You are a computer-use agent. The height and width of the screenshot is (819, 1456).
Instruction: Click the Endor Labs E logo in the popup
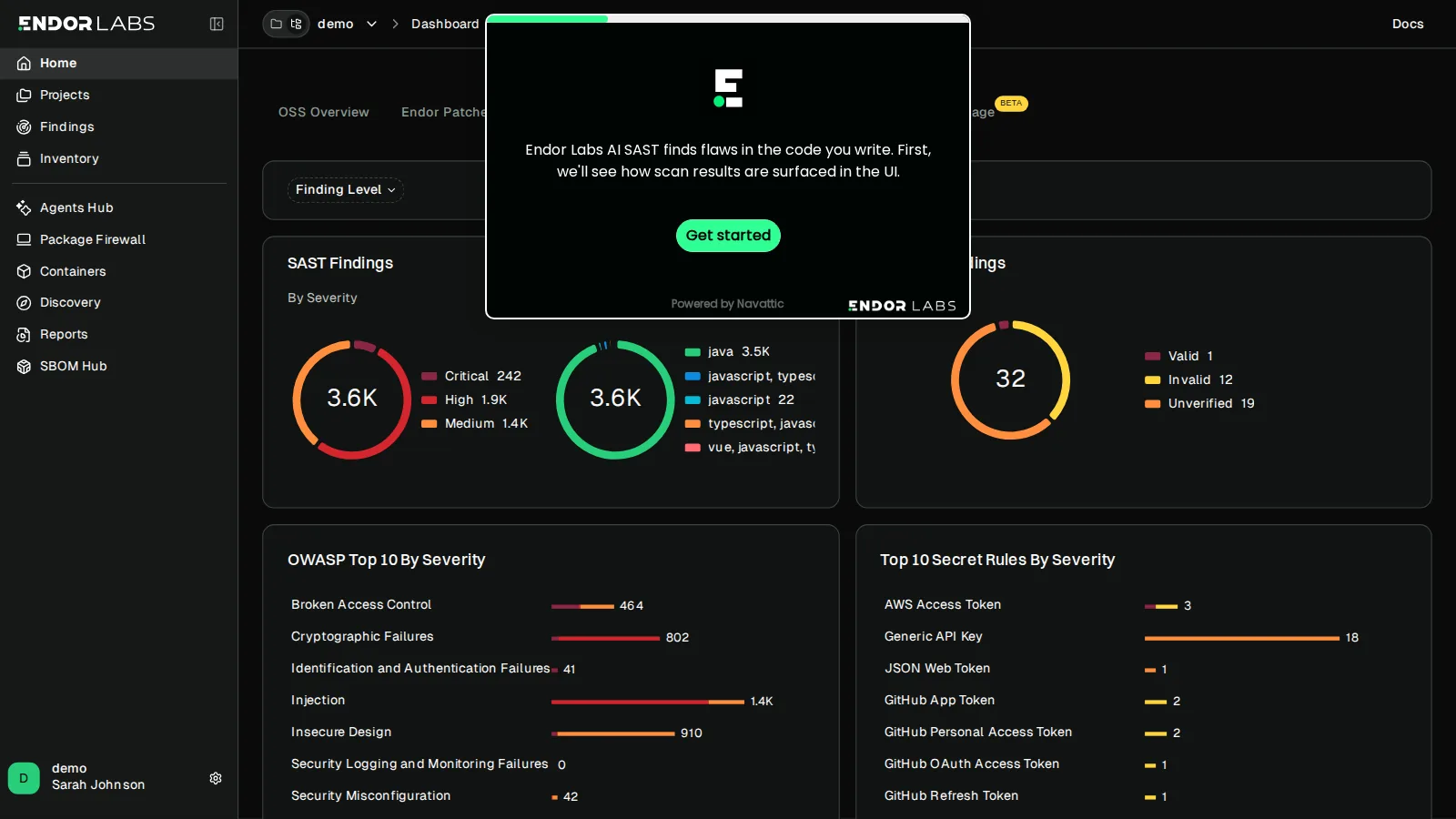pos(728,88)
